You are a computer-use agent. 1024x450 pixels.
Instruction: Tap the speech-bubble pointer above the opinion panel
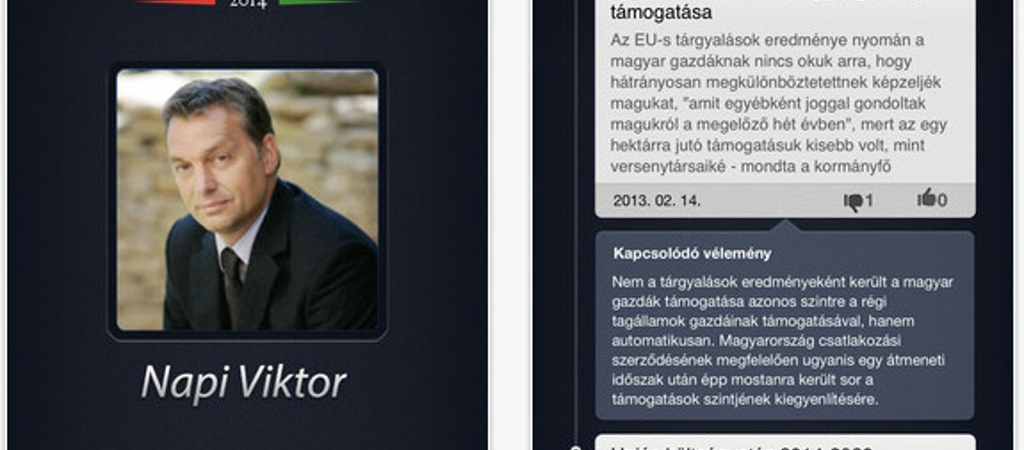pos(786,225)
